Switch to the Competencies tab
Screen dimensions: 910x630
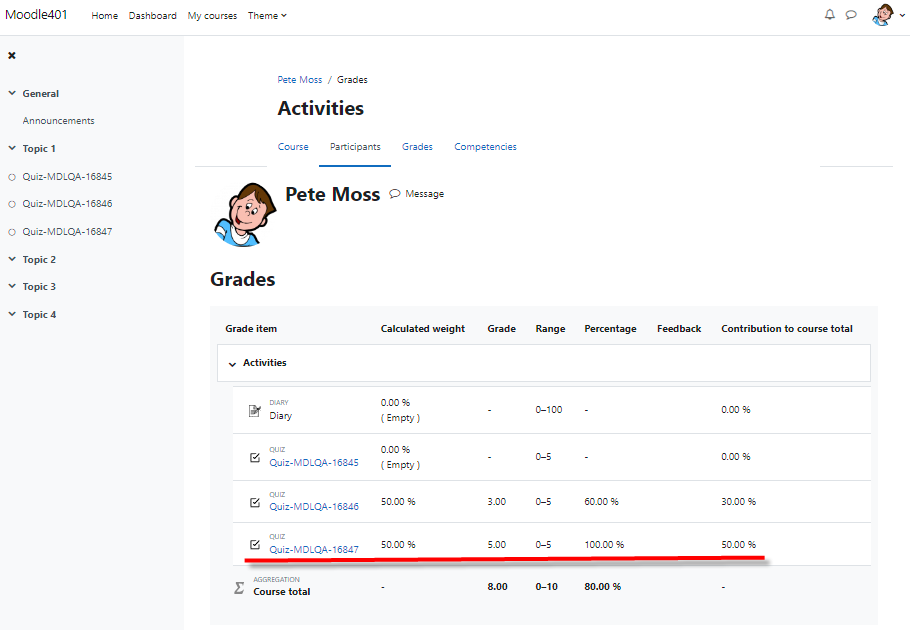tap(485, 147)
